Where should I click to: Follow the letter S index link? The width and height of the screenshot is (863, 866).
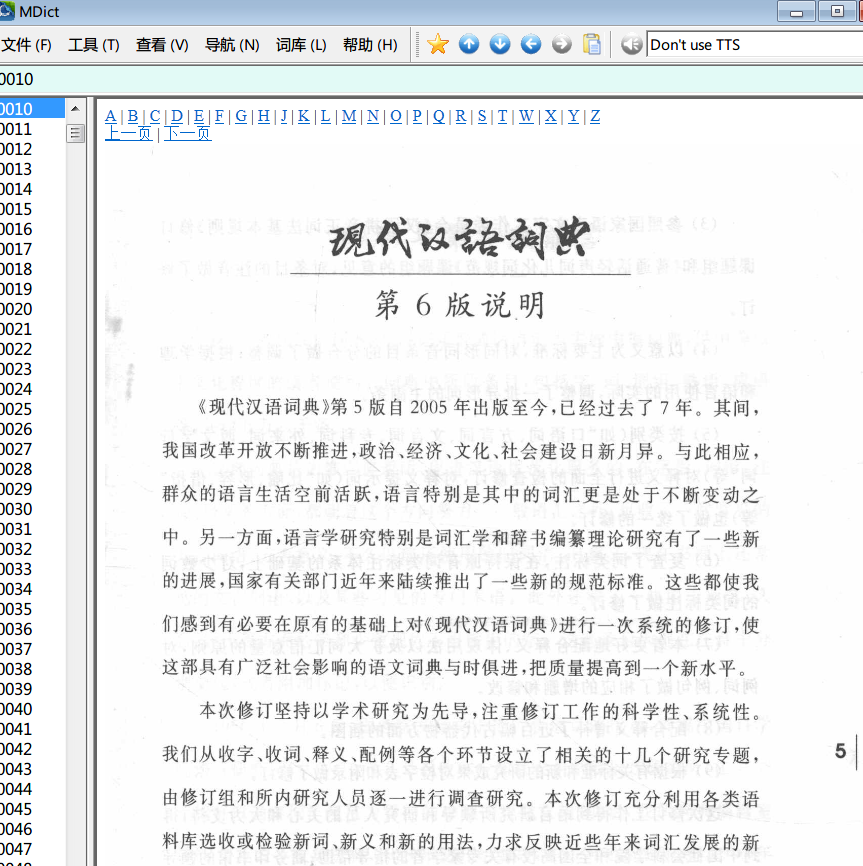(x=482, y=116)
